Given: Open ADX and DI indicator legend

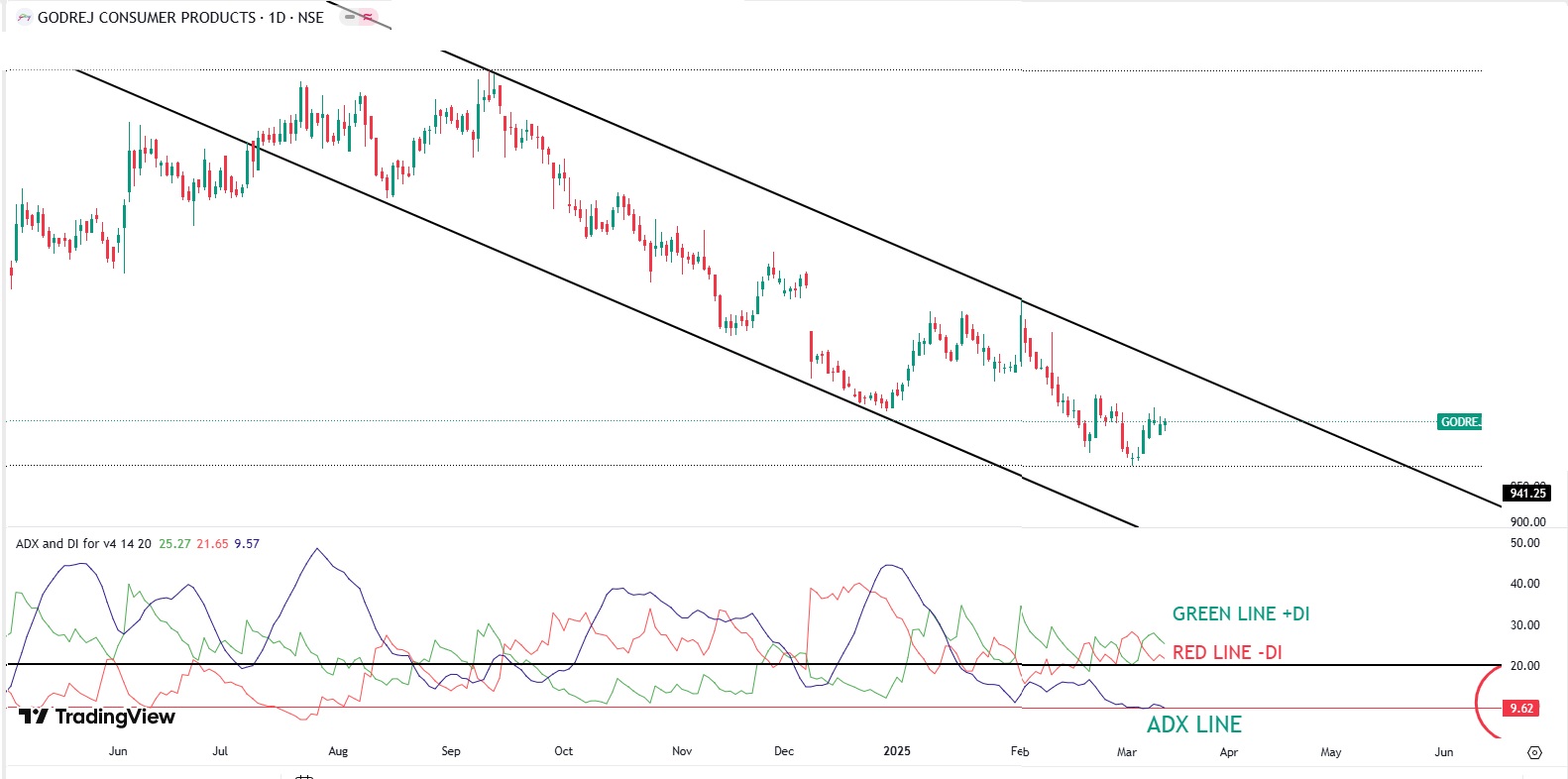Looking at the screenshot, I should coord(83,543).
